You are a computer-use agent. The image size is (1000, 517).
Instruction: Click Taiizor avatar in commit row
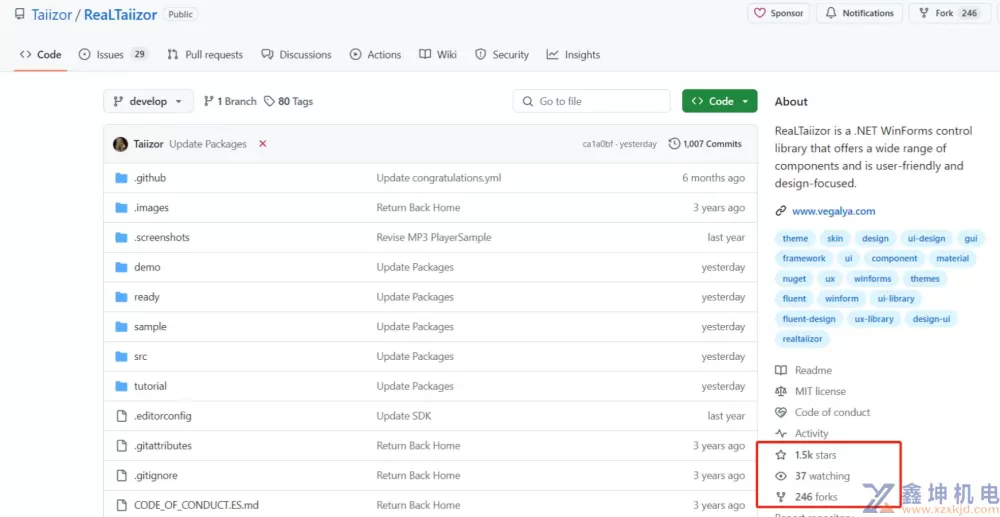[121, 144]
